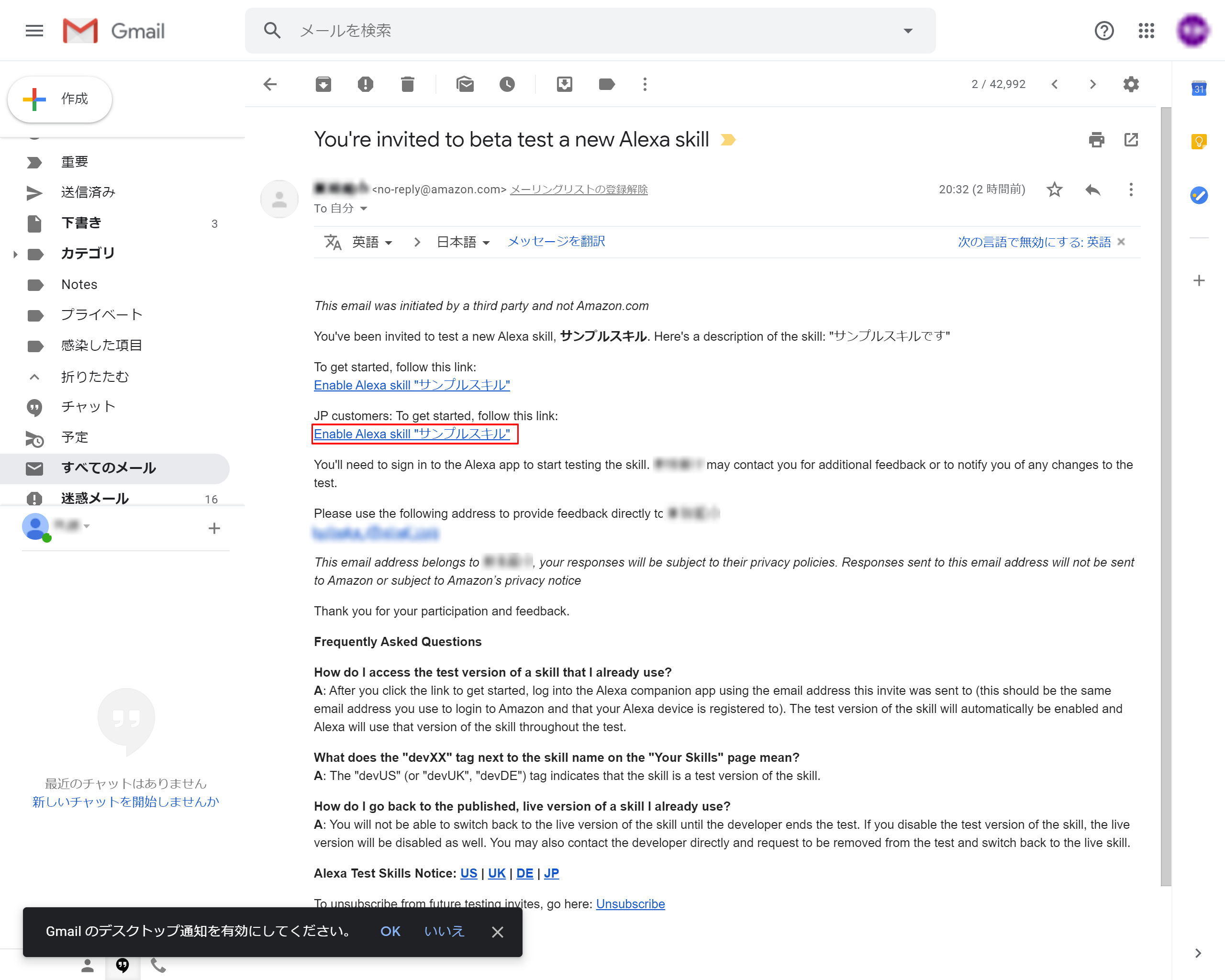The height and width of the screenshot is (980, 1225).
Task: Show search options dropdown arrow
Action: [x=907, y=31]
